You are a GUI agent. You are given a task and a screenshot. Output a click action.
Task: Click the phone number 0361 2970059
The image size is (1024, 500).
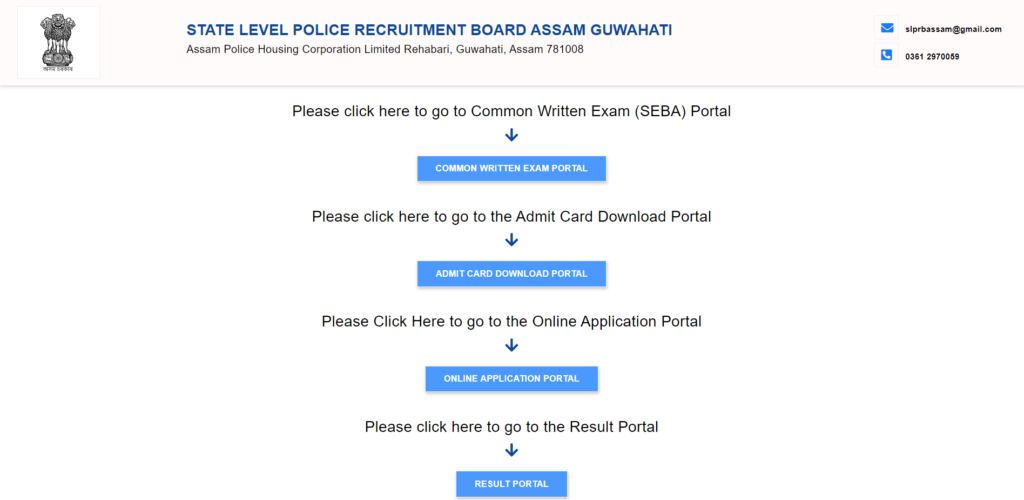pos(932,56)
